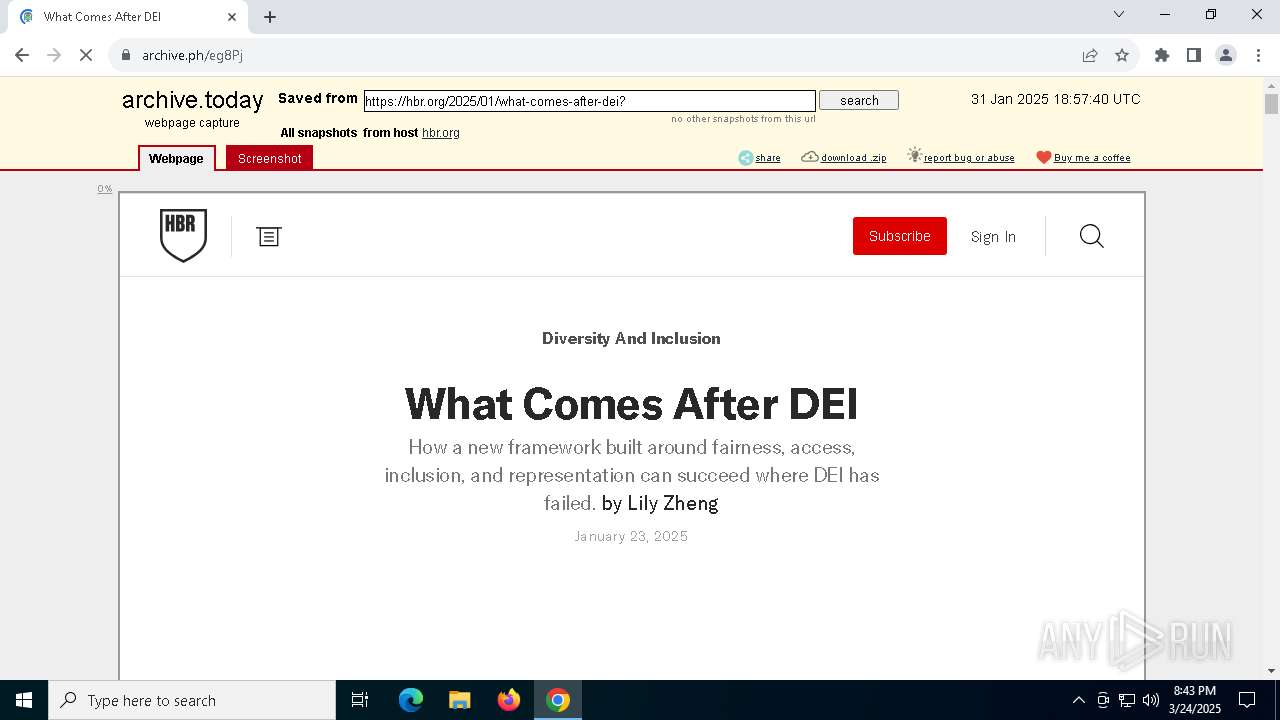The width and height of the screenshot is (1280, 720).
Task: Open the volume control in system tray
Action: pos(1151,700)
